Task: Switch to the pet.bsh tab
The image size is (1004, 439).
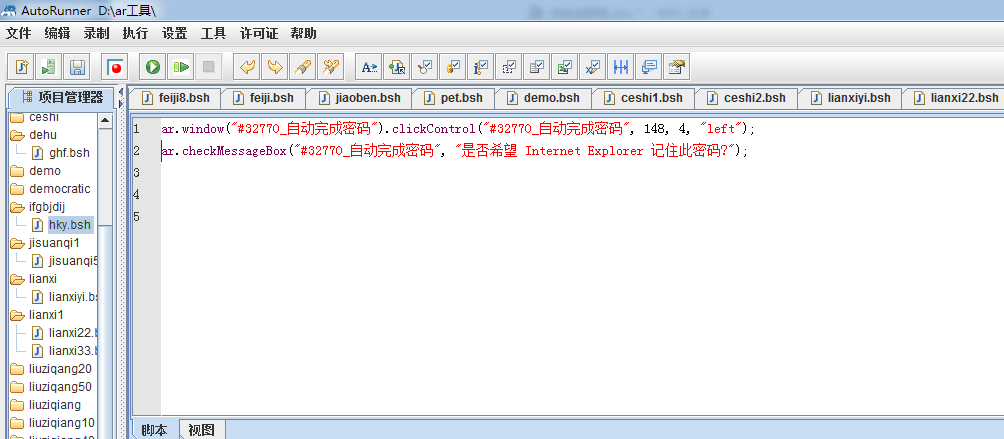Action: (453, 98)
